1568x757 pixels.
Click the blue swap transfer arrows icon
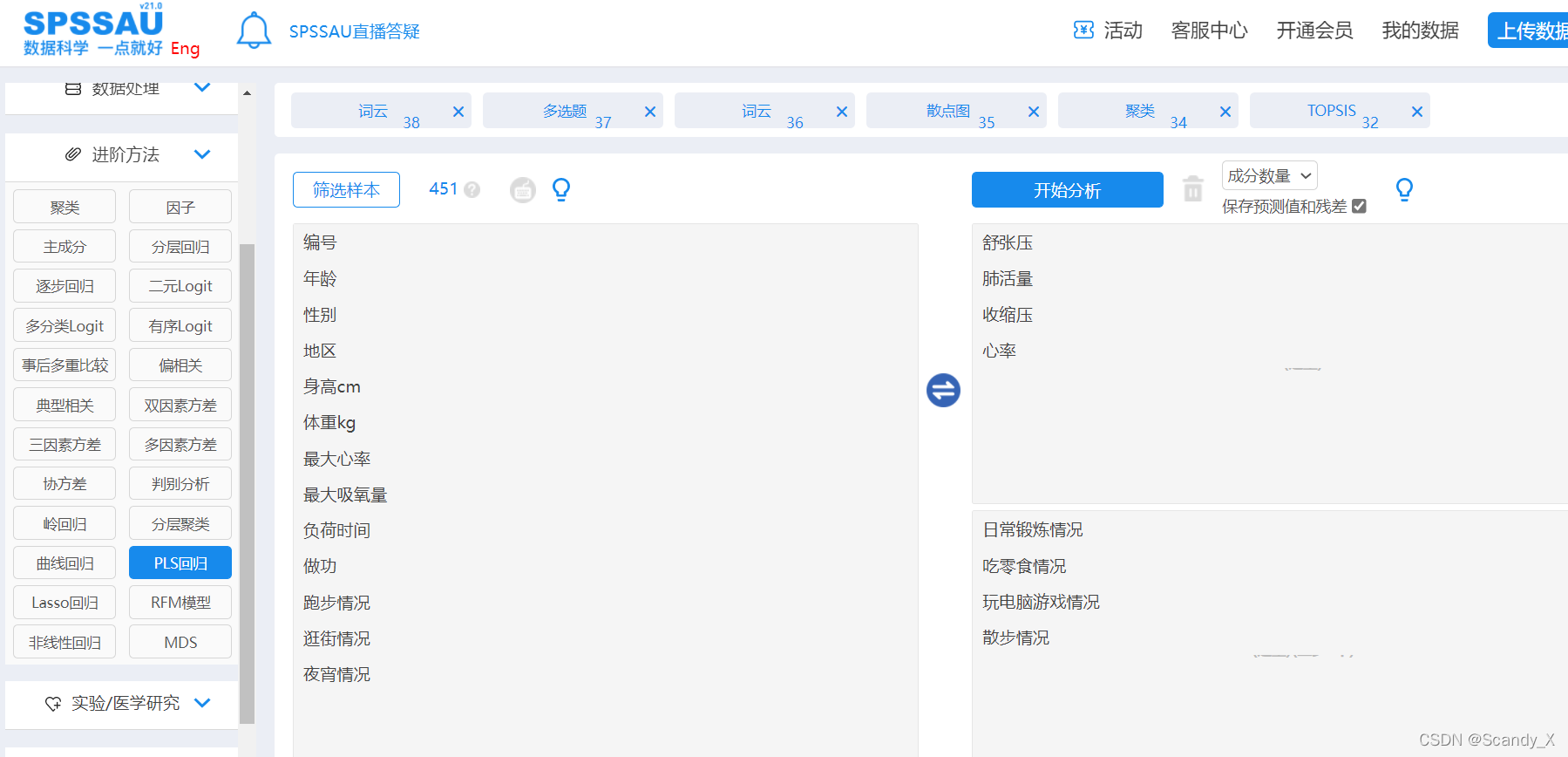(943, 390)
